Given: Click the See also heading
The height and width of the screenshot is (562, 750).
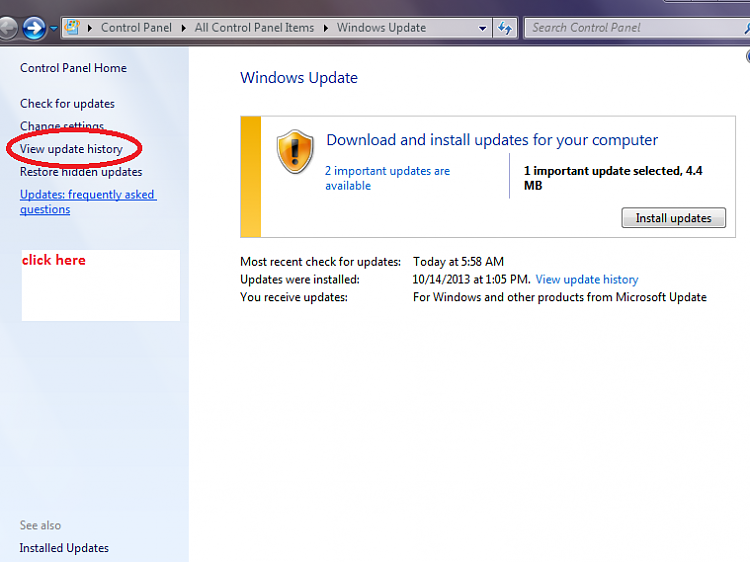Looking at the screenshot, I should click(40, 525).
